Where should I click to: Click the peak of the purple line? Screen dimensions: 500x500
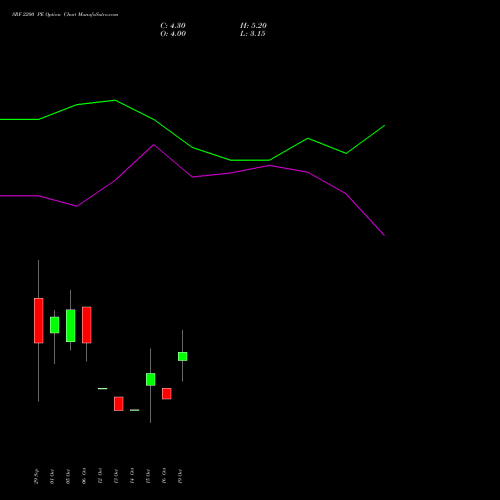154,145
